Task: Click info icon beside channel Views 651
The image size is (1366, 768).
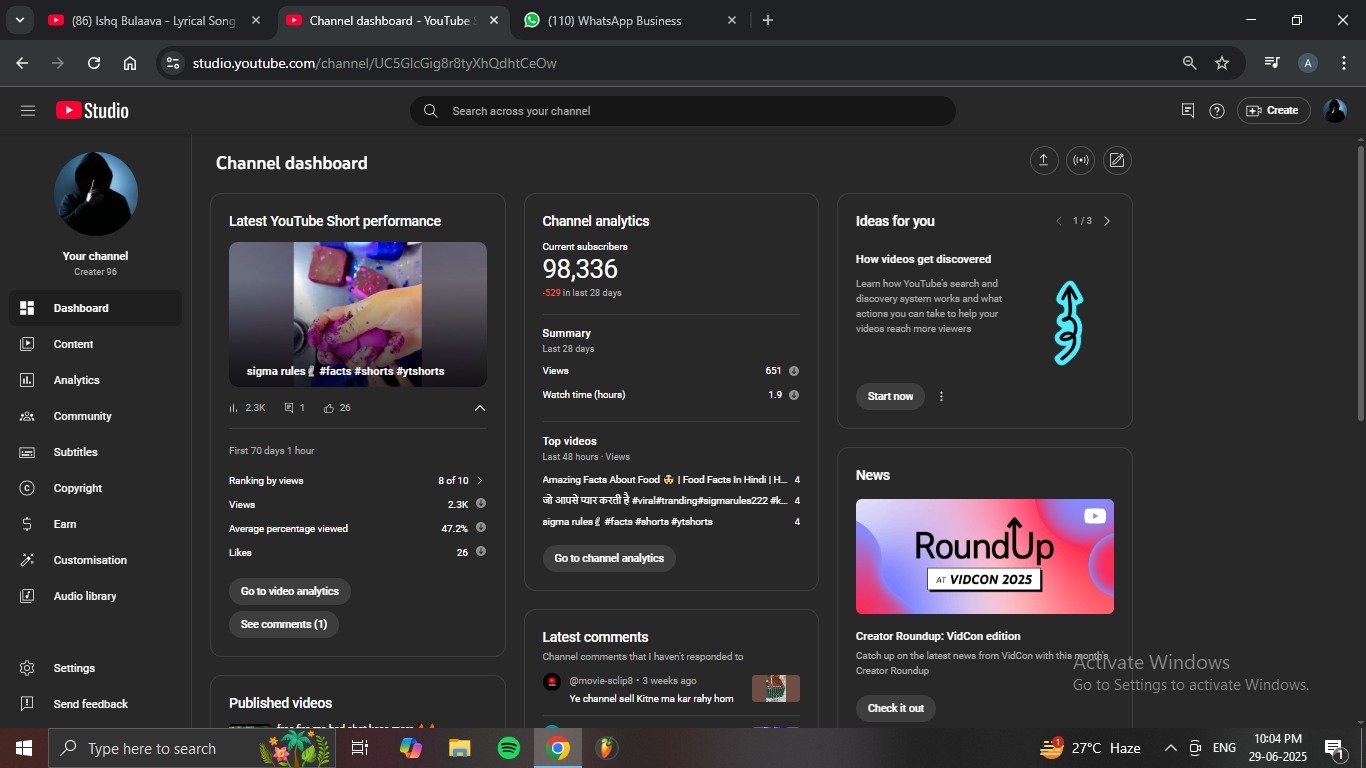Action: point(794,371)
